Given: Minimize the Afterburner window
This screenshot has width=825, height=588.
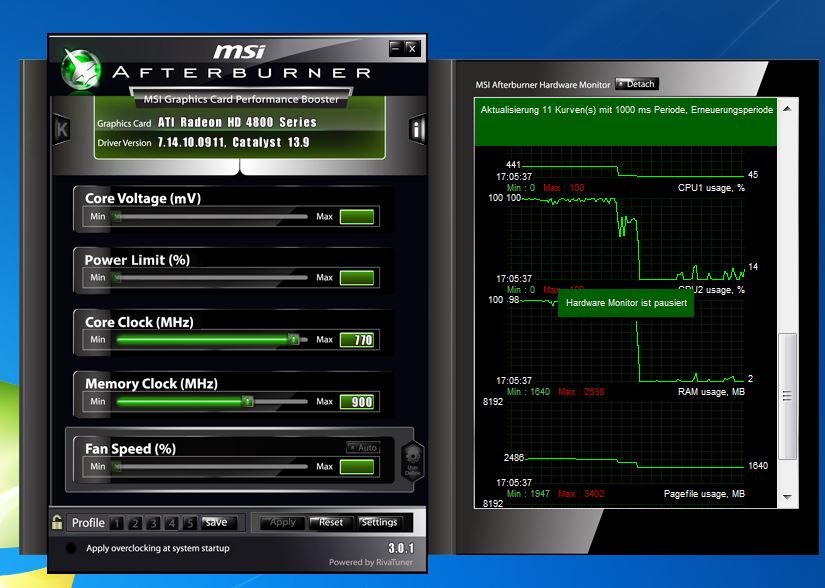Looking at the screenshot, I should point(396,48).
